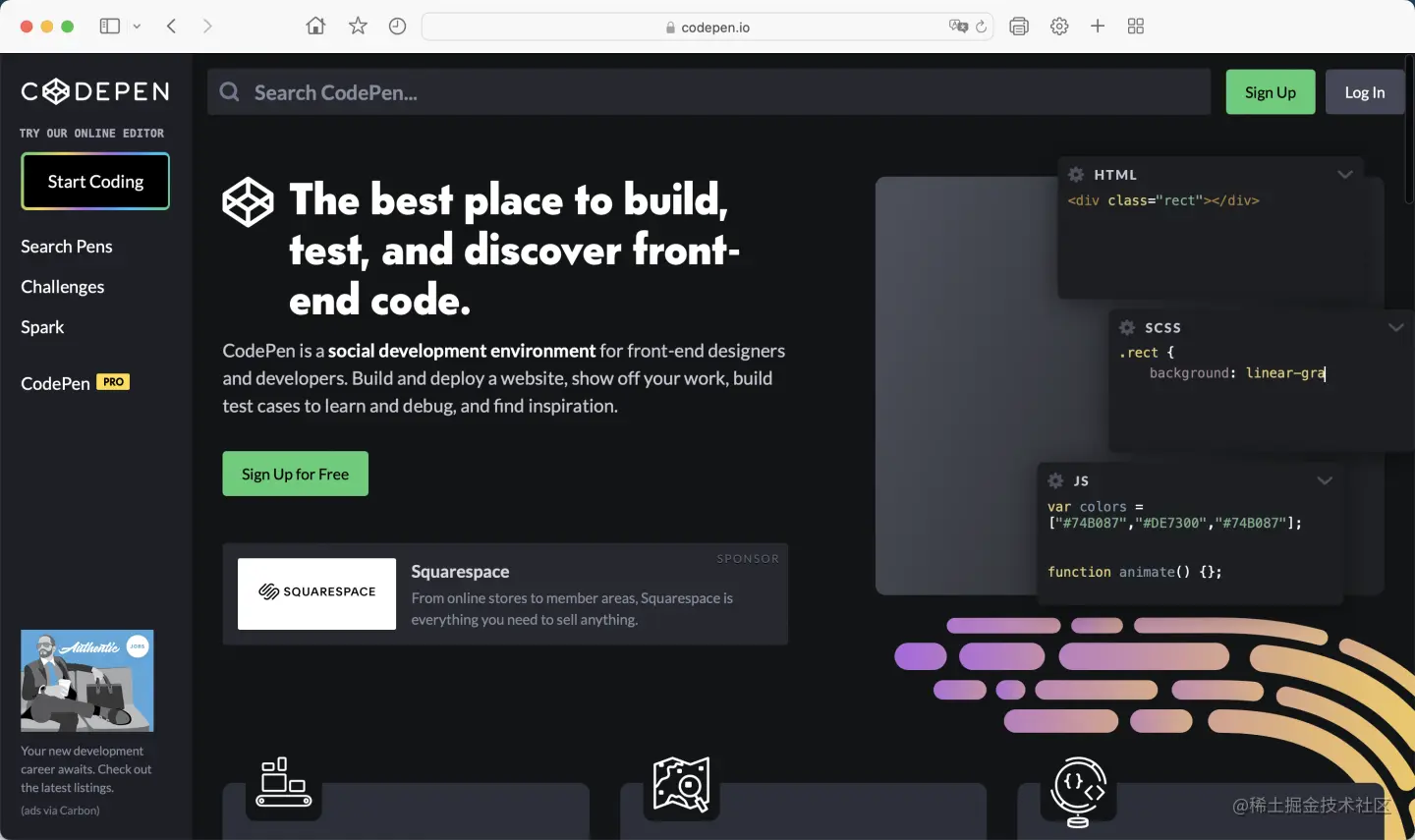The height and width of the screenshot is (840, 1415).
Task: Click the Log In button
Action: tap(1365, 92)
